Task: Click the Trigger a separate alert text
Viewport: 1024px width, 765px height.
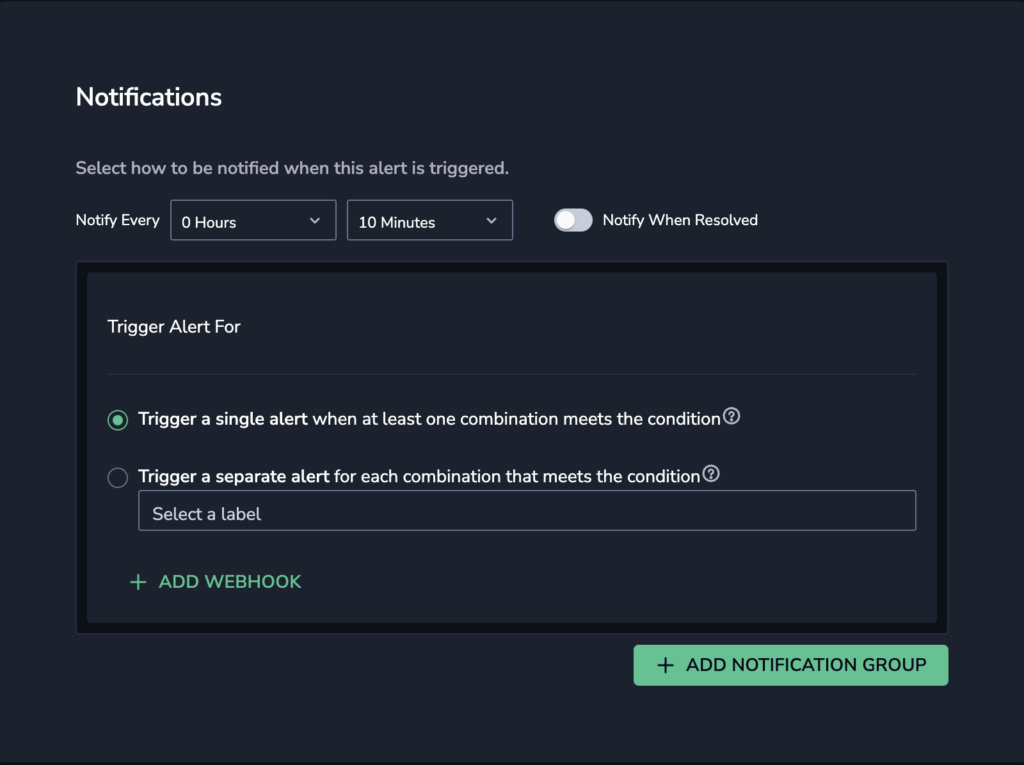Action: pos(234,476)
